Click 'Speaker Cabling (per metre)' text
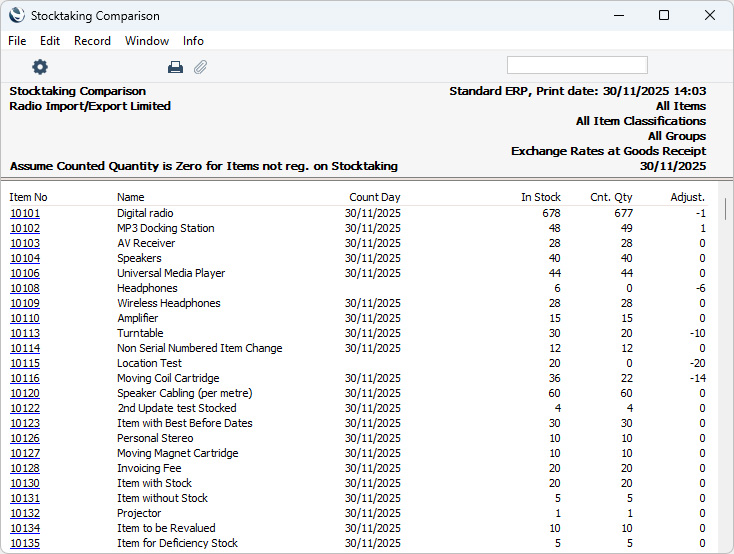734x554 pixels. 184,393
